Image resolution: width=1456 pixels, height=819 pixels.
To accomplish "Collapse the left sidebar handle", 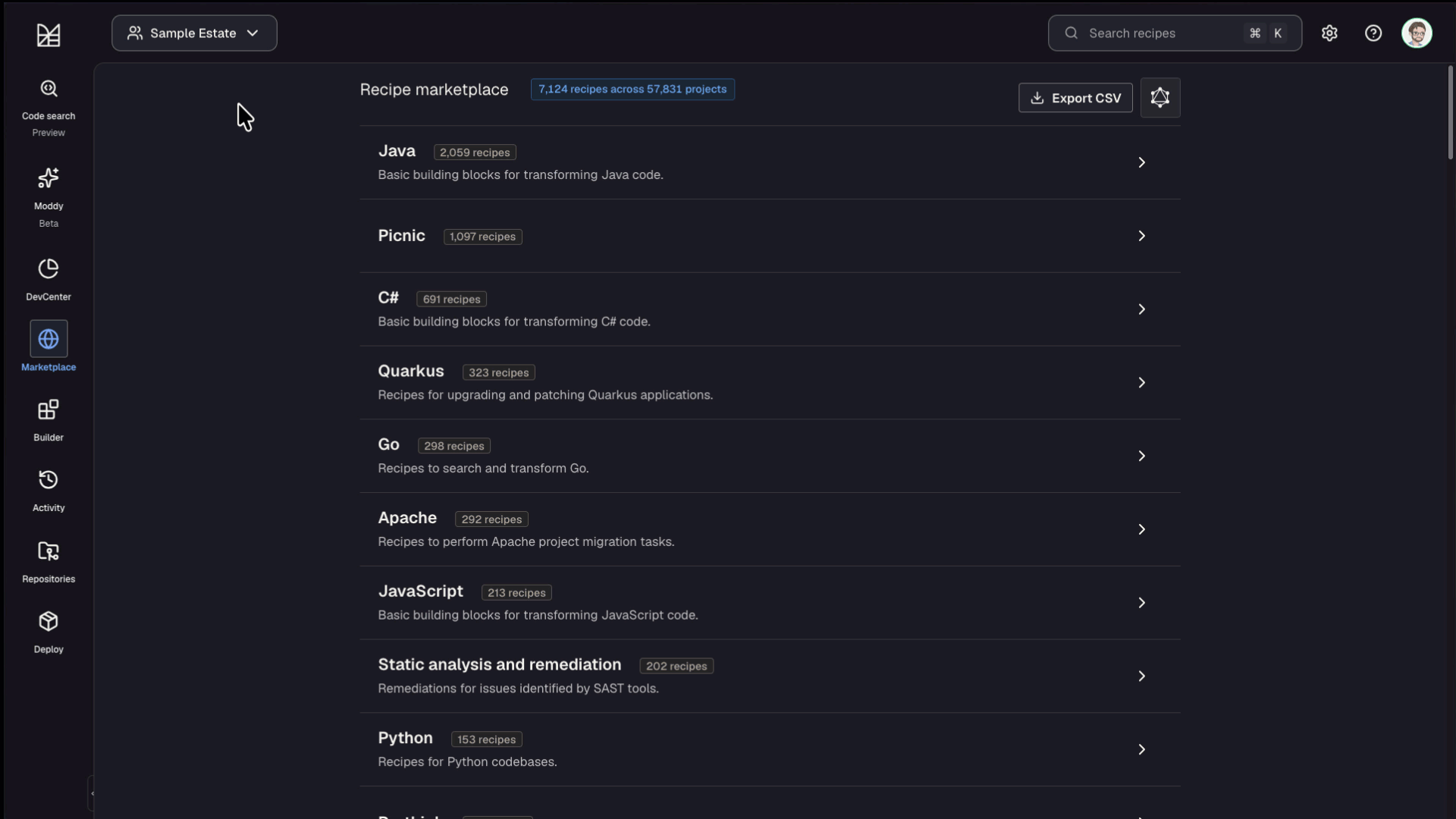I will (x=92, y=794).
